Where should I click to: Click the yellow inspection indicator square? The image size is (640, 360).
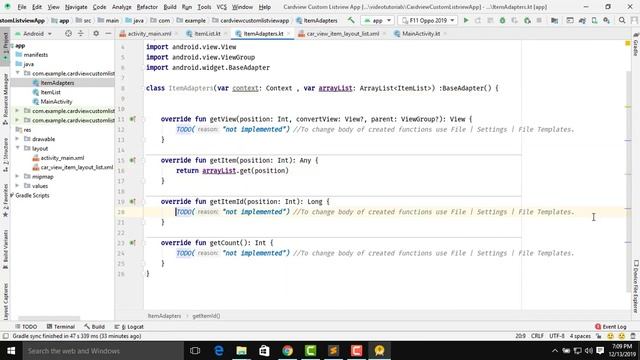628,43
